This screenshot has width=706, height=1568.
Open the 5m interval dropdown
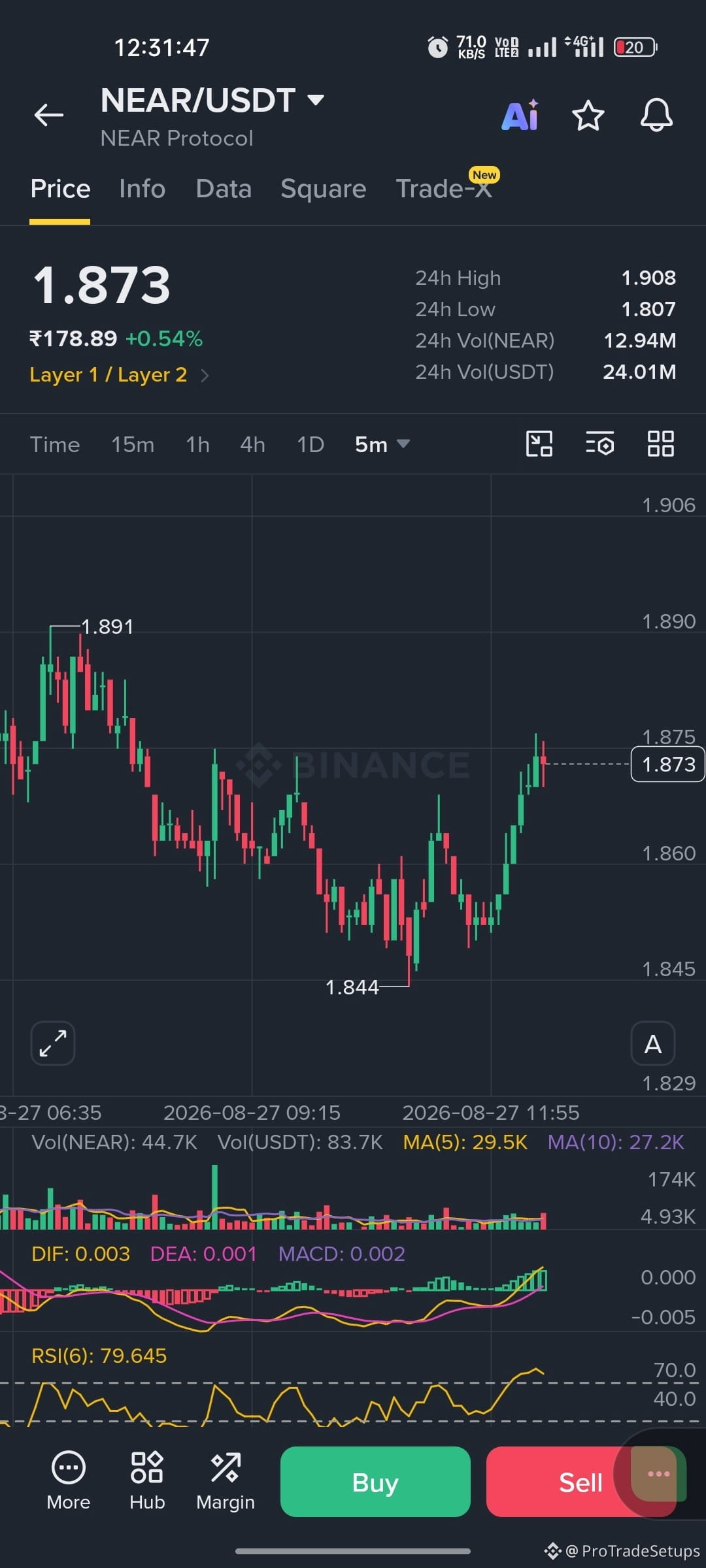click(x=382, y=444)
